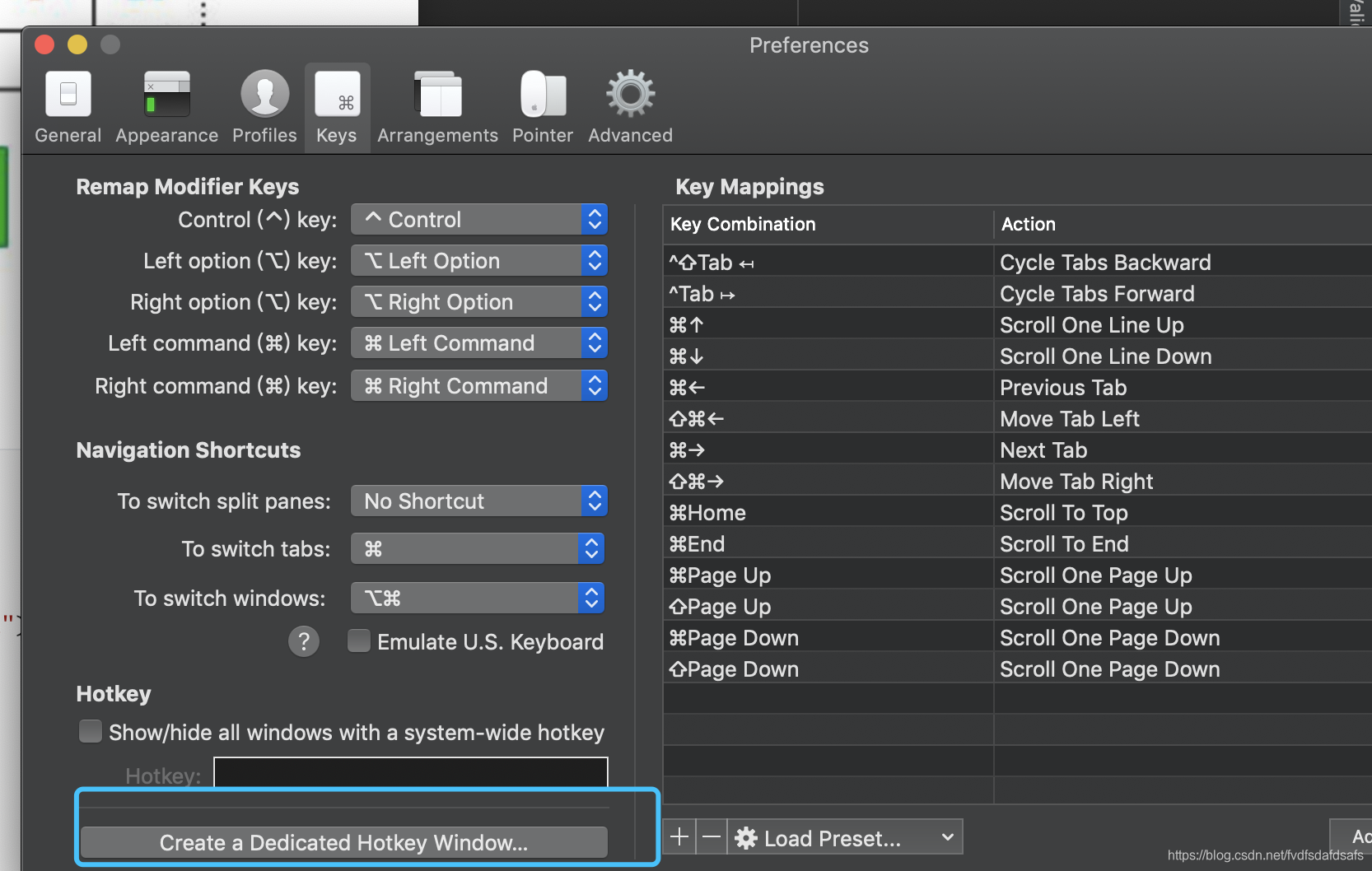Click the Action column header
Viewport: 1372px width, 871px height.
pyautogui.click(x=1183, y=224)
